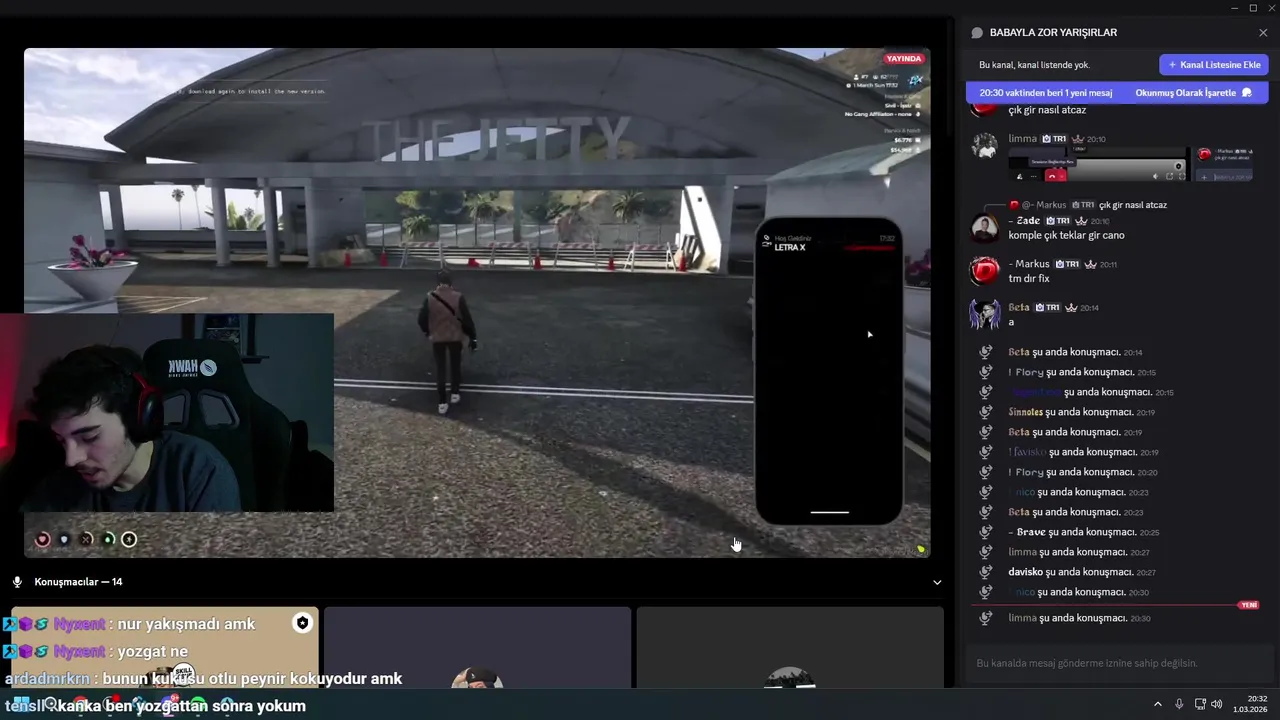Click the YAYINDA live badge on the stream

point(903,59)
